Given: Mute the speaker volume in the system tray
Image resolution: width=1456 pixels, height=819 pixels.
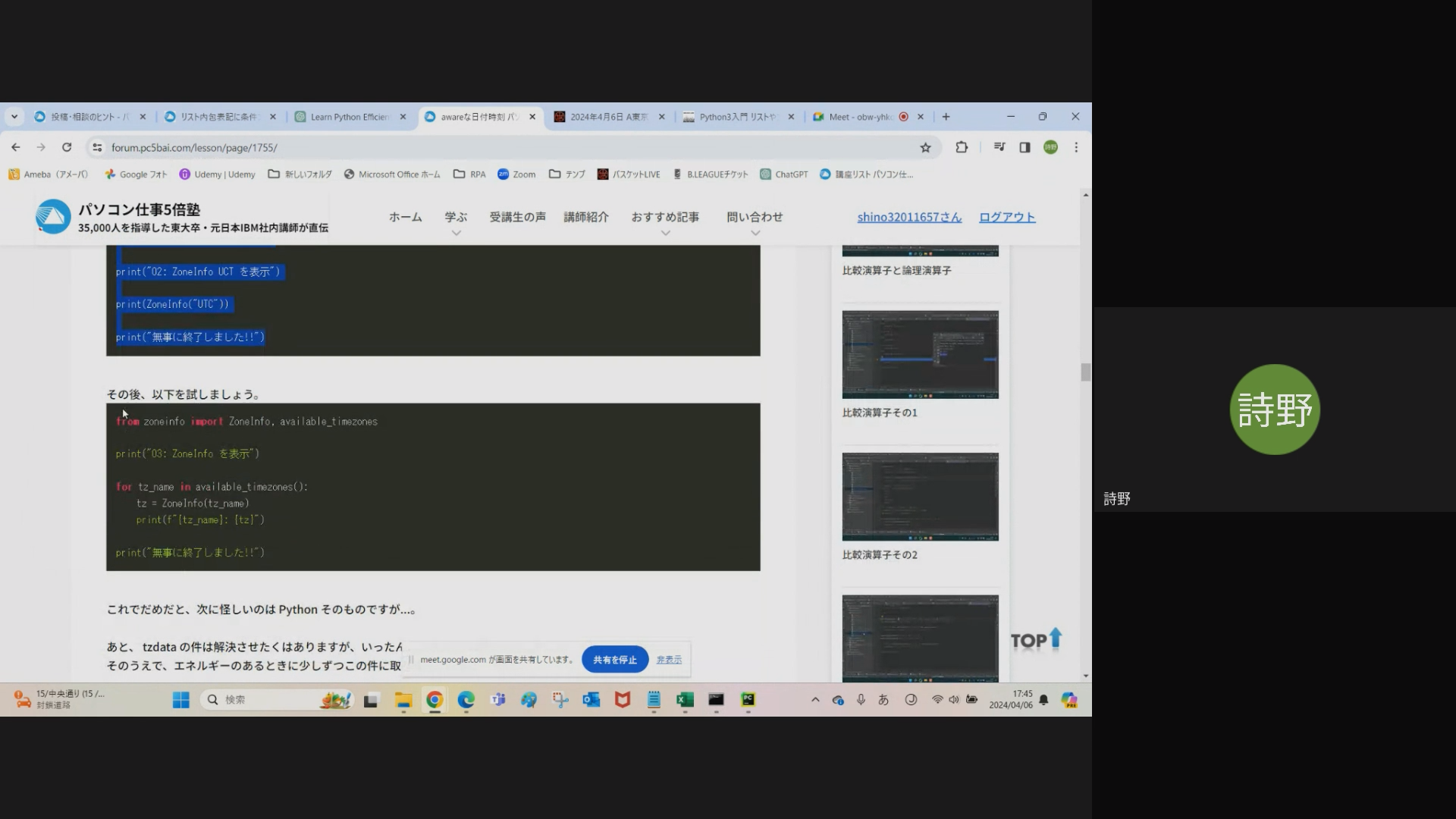Looking at the screenshot, I should click(x=954, y=699).
